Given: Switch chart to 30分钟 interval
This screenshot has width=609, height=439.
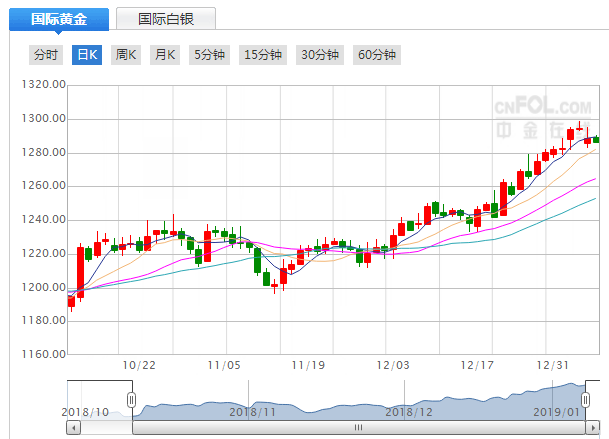Looking at the screenshot, I should [x=320, y=55].
